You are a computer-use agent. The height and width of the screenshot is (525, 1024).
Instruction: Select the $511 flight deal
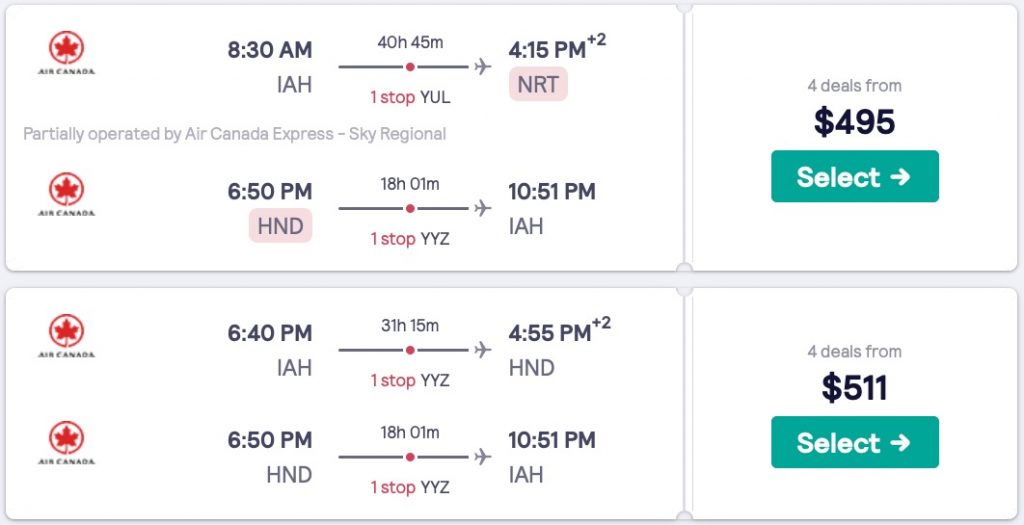(854, 442)
